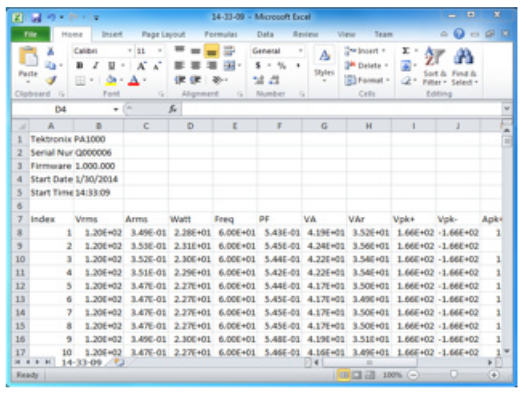
Task: Select the 14-33-09 sheet tab
Action: pos(81,362)
